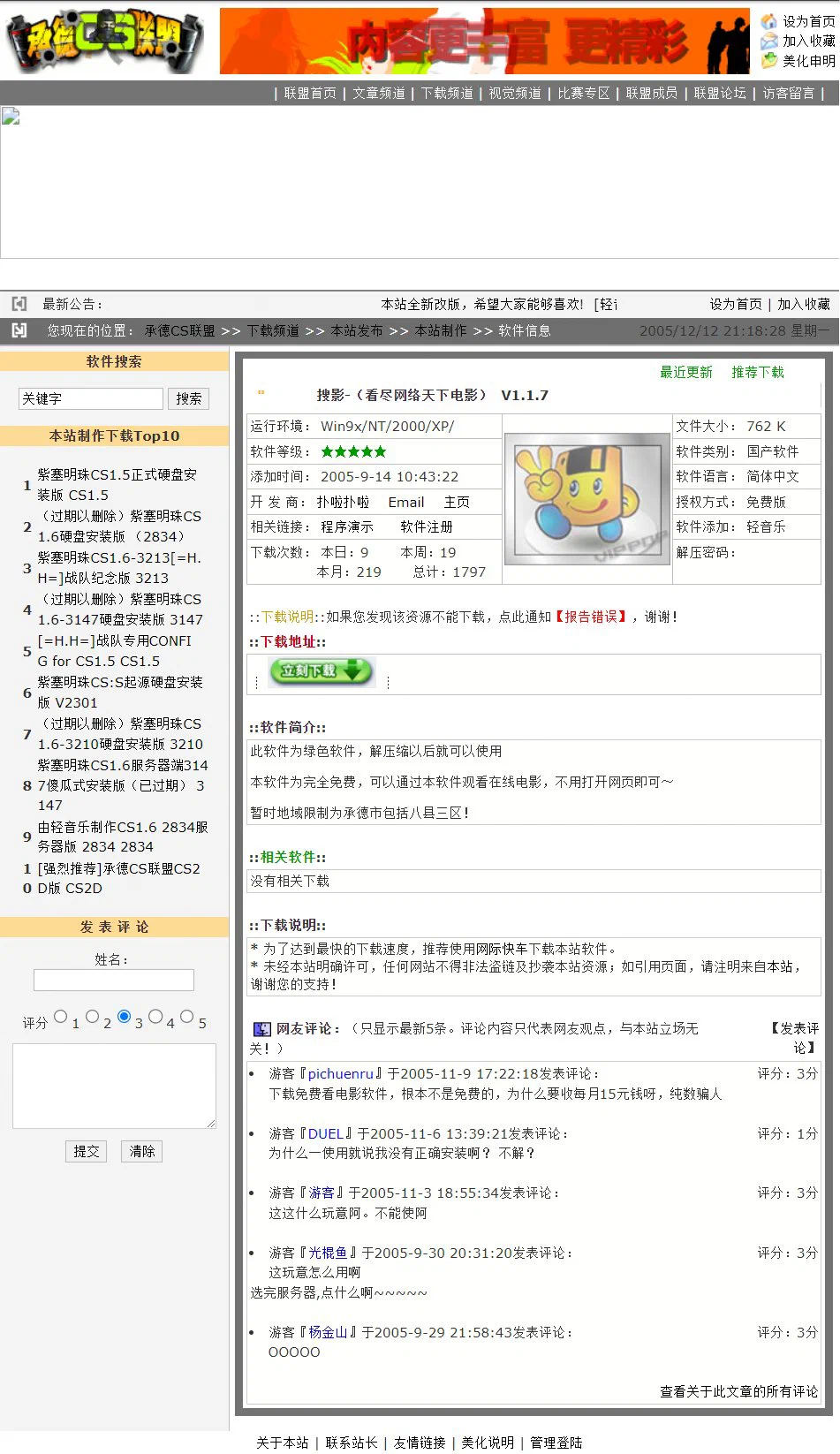Click the floppy disk software thumbnail
Viewport: 840px width, 1454px height.
point(586,498)
